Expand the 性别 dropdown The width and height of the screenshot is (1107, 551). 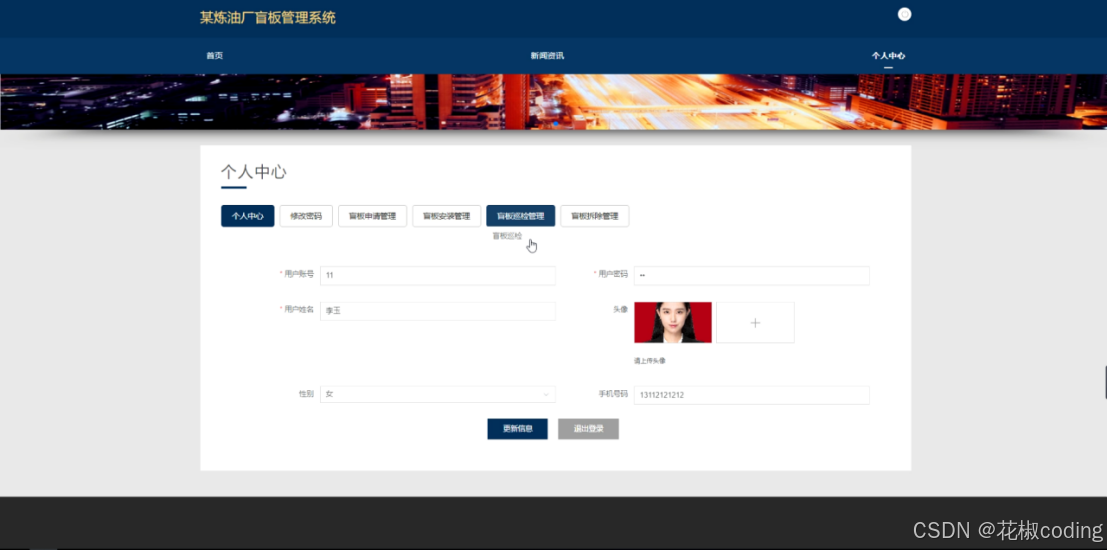[438, 394]
